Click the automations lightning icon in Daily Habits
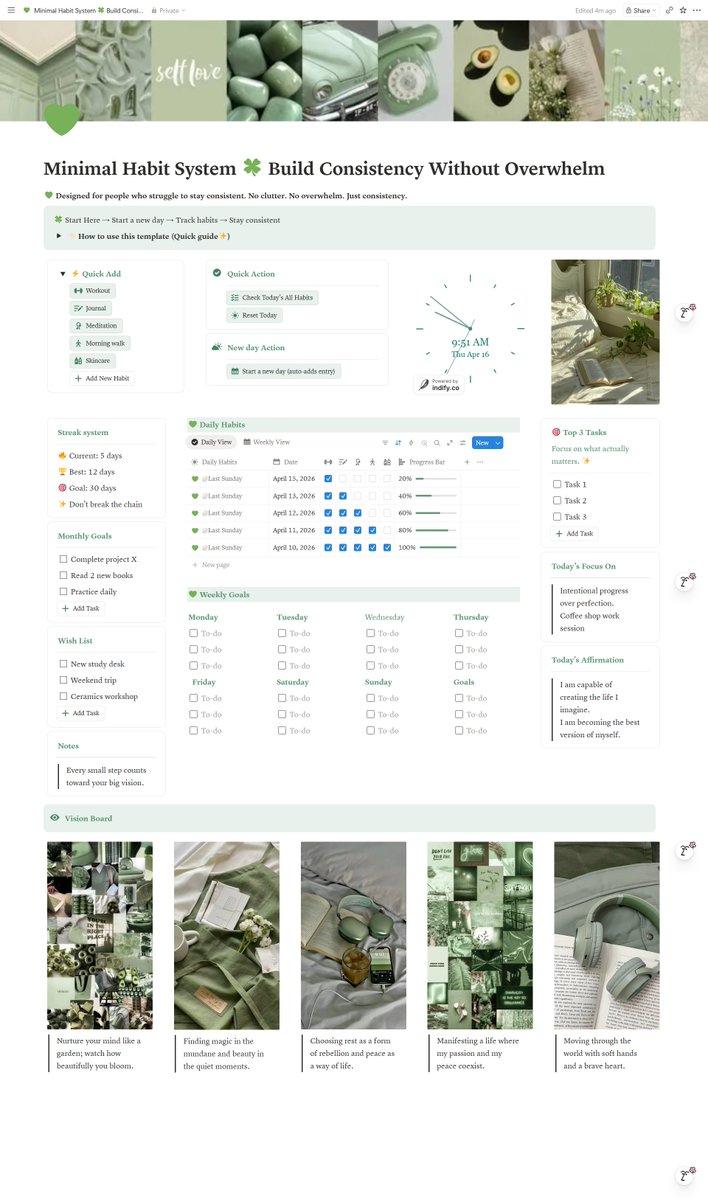Viewport: 708px width, 1199px height. (411, 443)
